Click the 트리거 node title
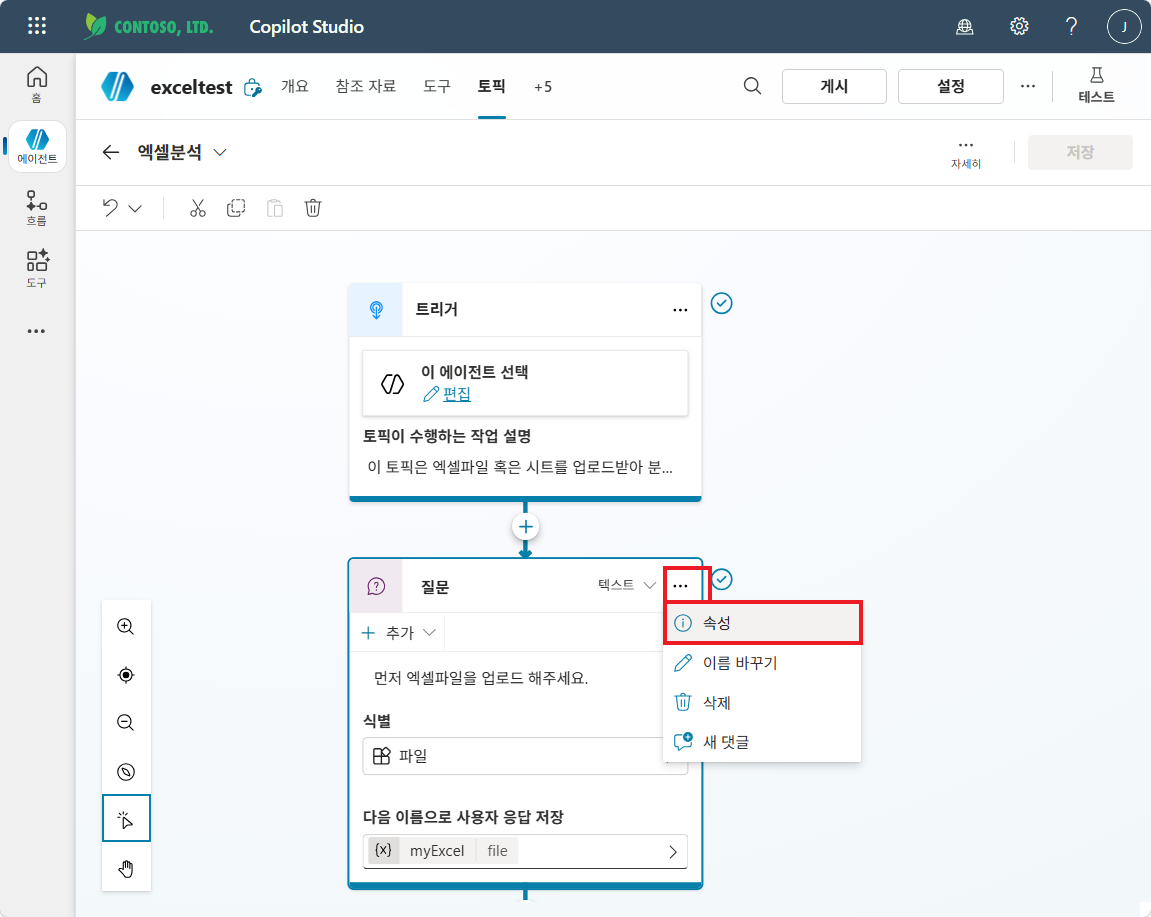This screenshot has height=917, width=1151. [x=437, y=309]
